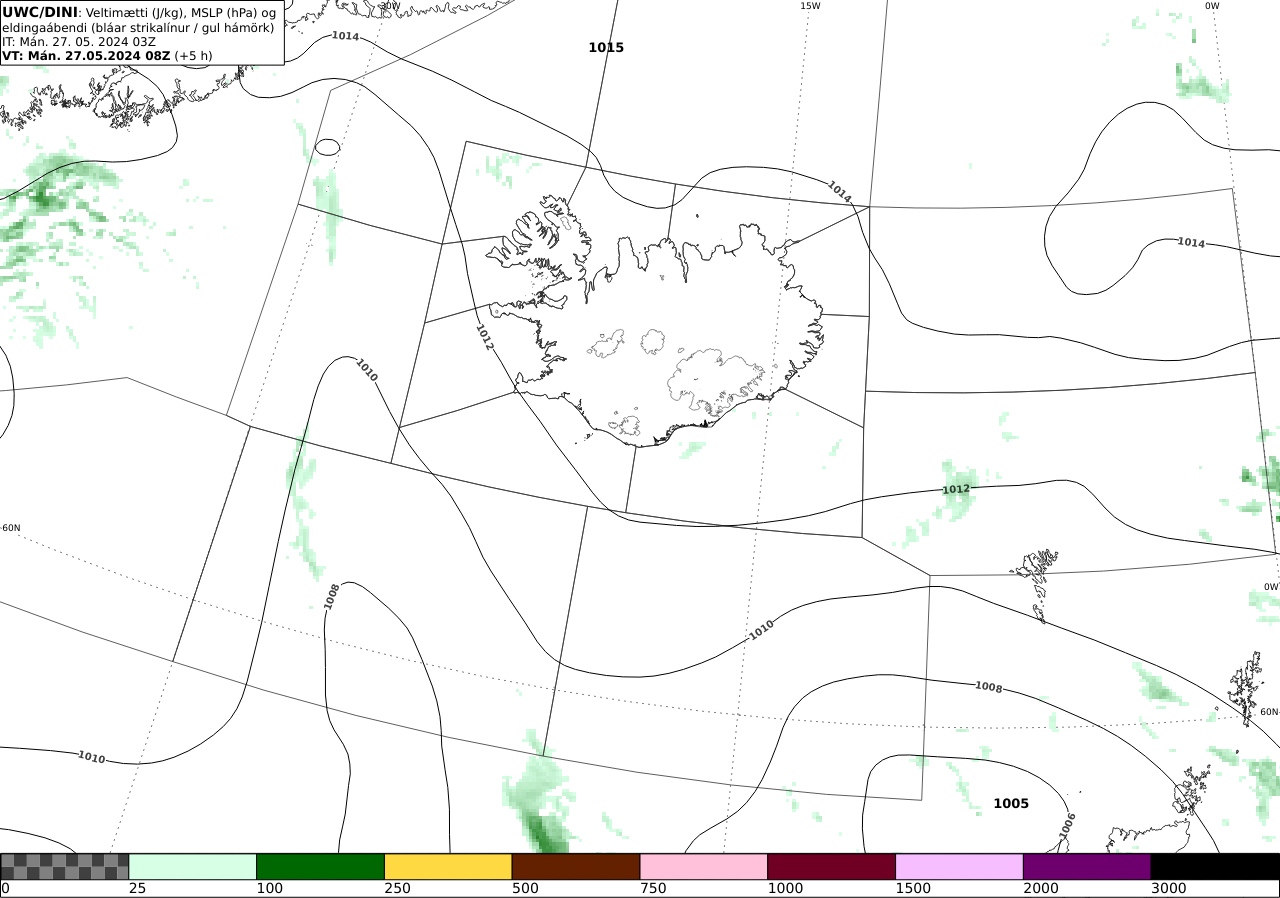The width and height of the screenshot is (1280, 898).
Task: Select the black above-3000 legend swatch
Action: tap(1215, 866)
